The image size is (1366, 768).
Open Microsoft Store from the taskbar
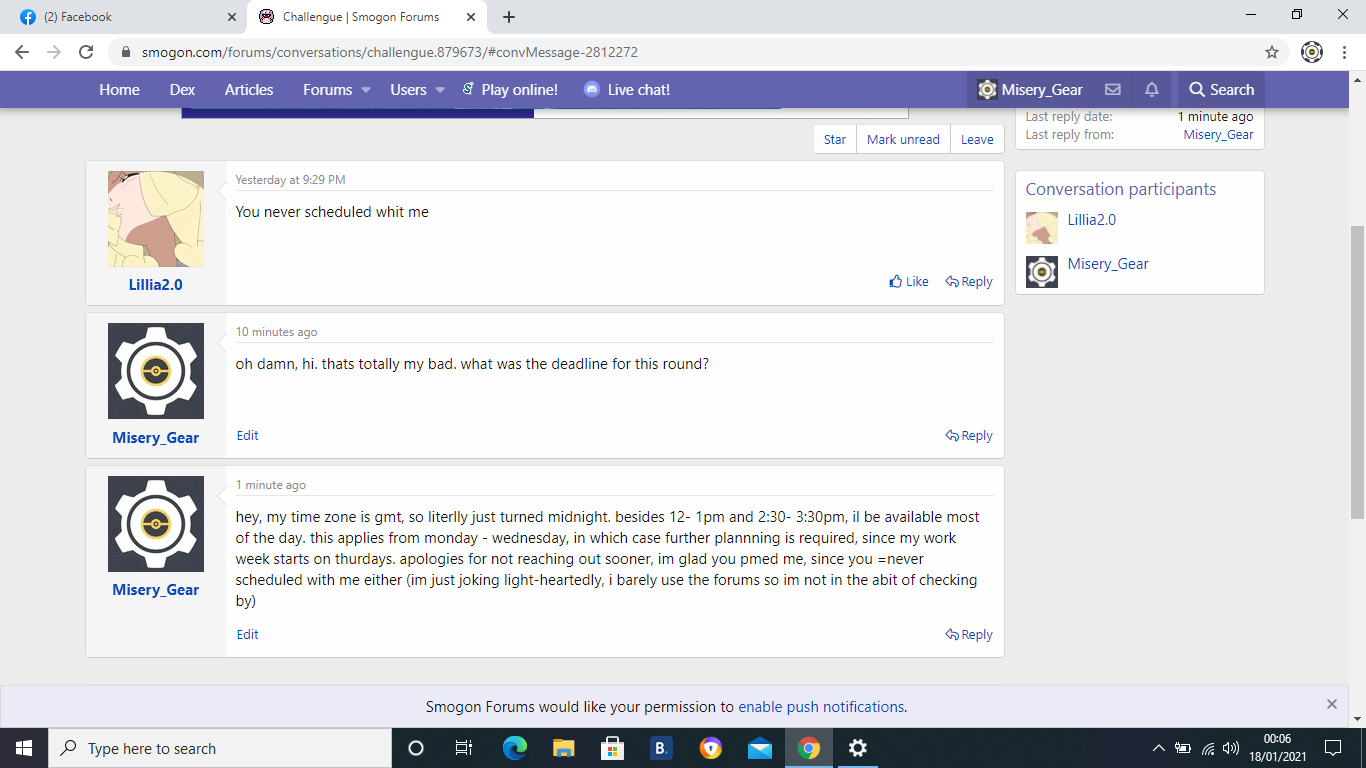pos(612,748)
